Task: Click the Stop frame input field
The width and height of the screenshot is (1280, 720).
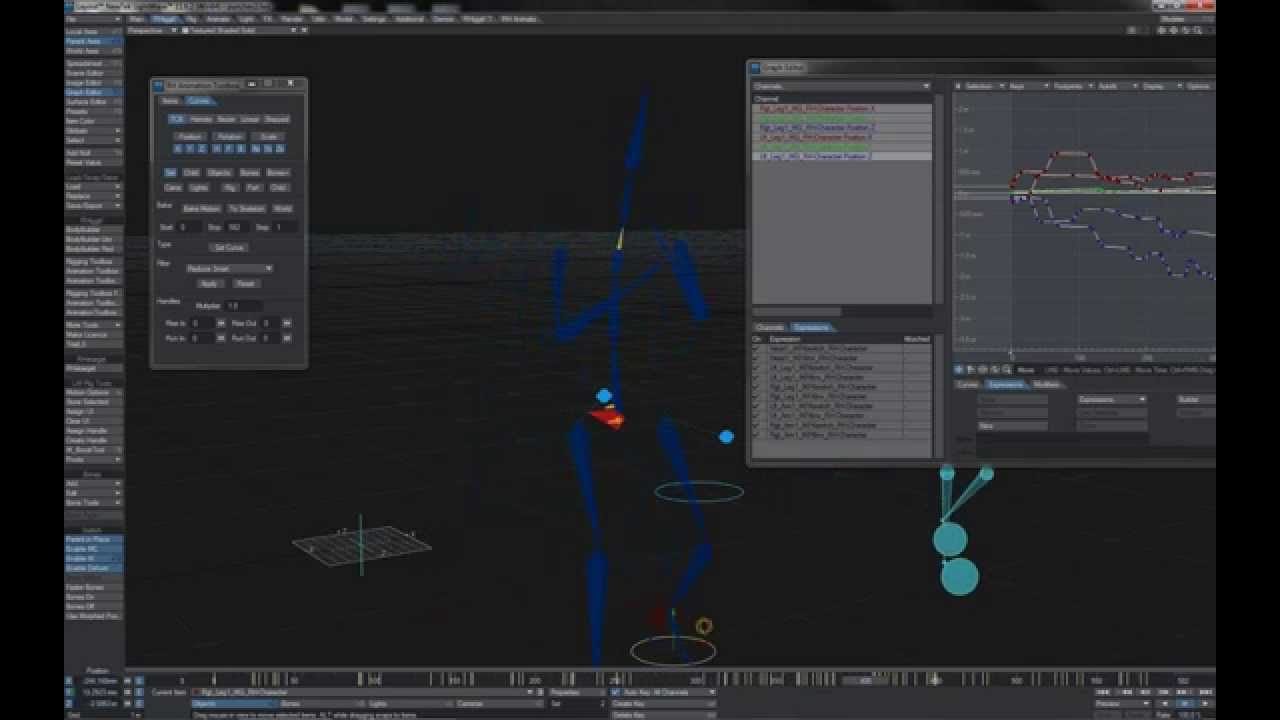Action: (236, 228)
